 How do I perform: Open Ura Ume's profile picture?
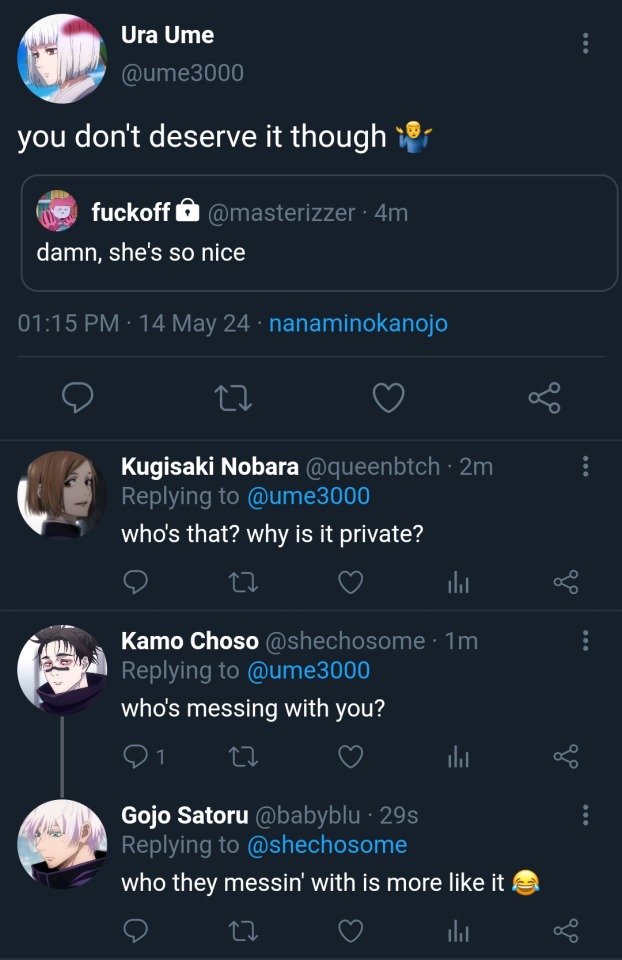pos(62,58)
